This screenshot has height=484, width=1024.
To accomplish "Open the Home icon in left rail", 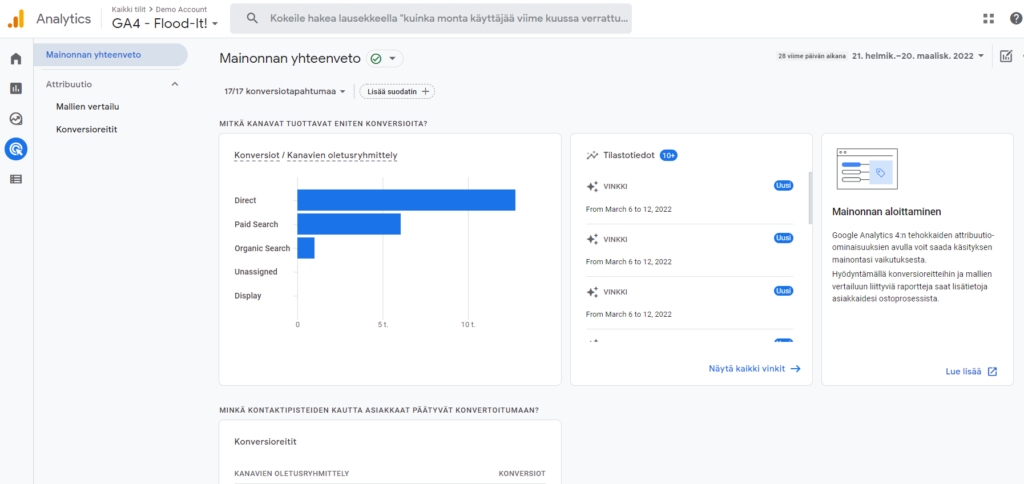I will point(16,59).
